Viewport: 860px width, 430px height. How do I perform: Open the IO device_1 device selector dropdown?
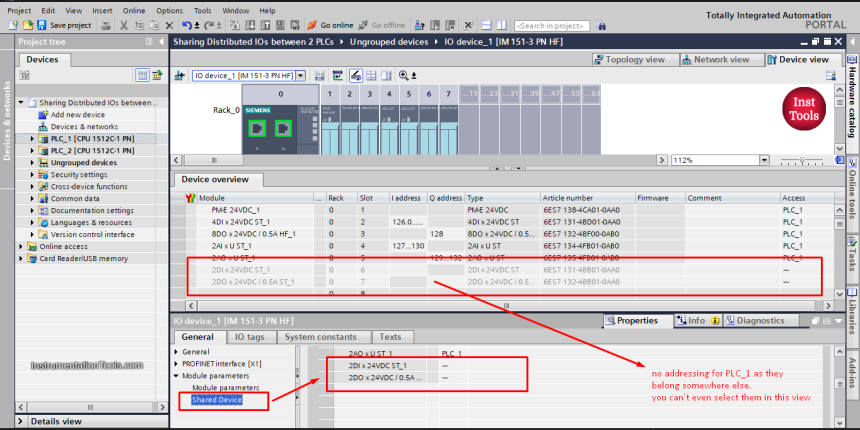coord(300,76)
